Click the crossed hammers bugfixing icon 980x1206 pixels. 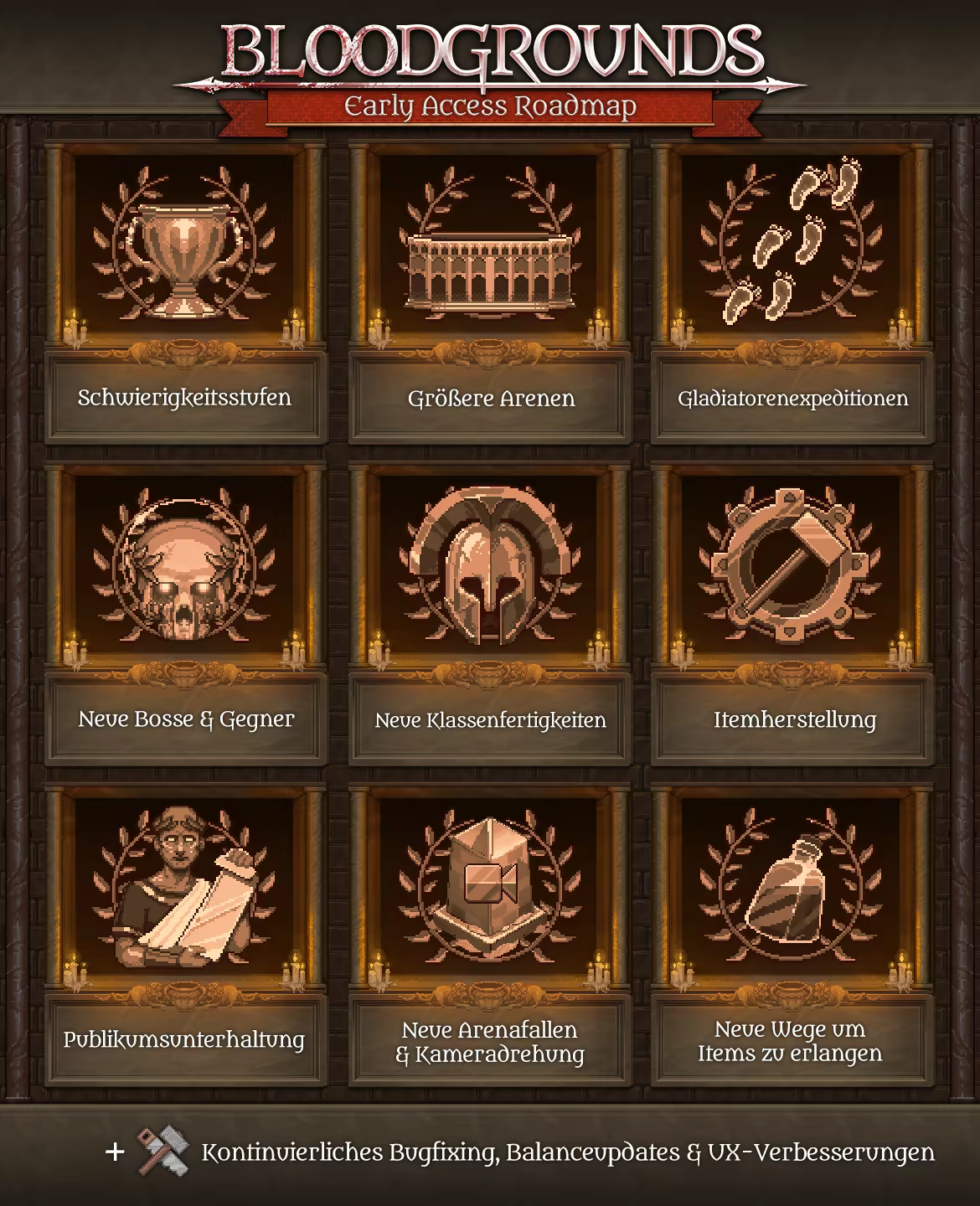162,1152
